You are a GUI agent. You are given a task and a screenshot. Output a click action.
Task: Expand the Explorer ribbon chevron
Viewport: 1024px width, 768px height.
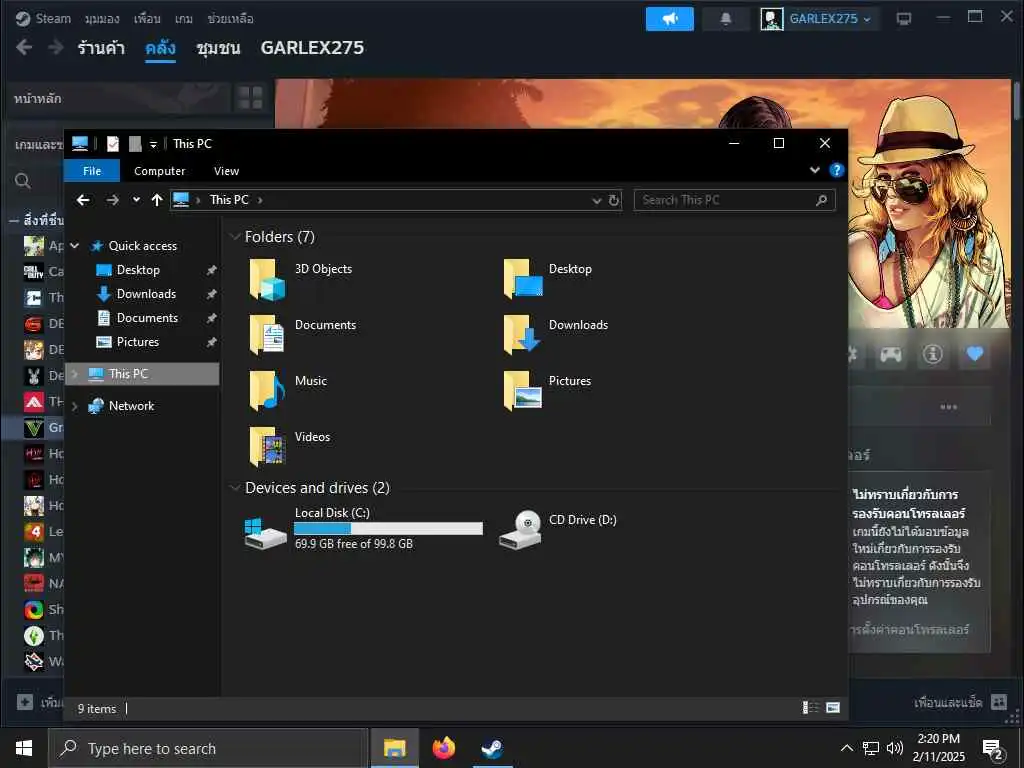[814, 170]
